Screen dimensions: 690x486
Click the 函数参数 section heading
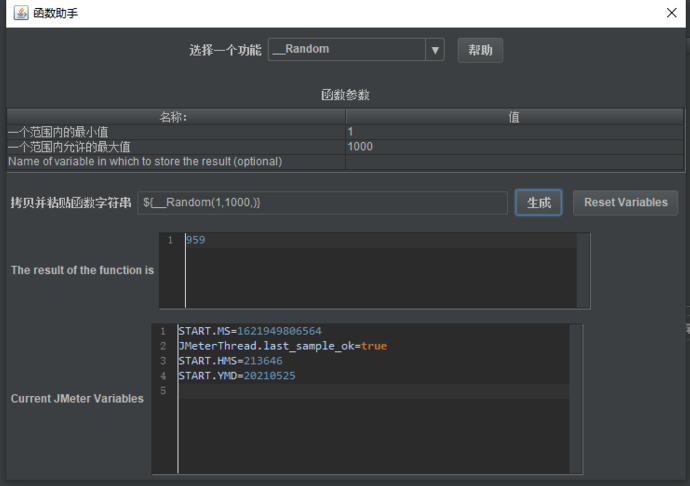[x=345, y=95]
